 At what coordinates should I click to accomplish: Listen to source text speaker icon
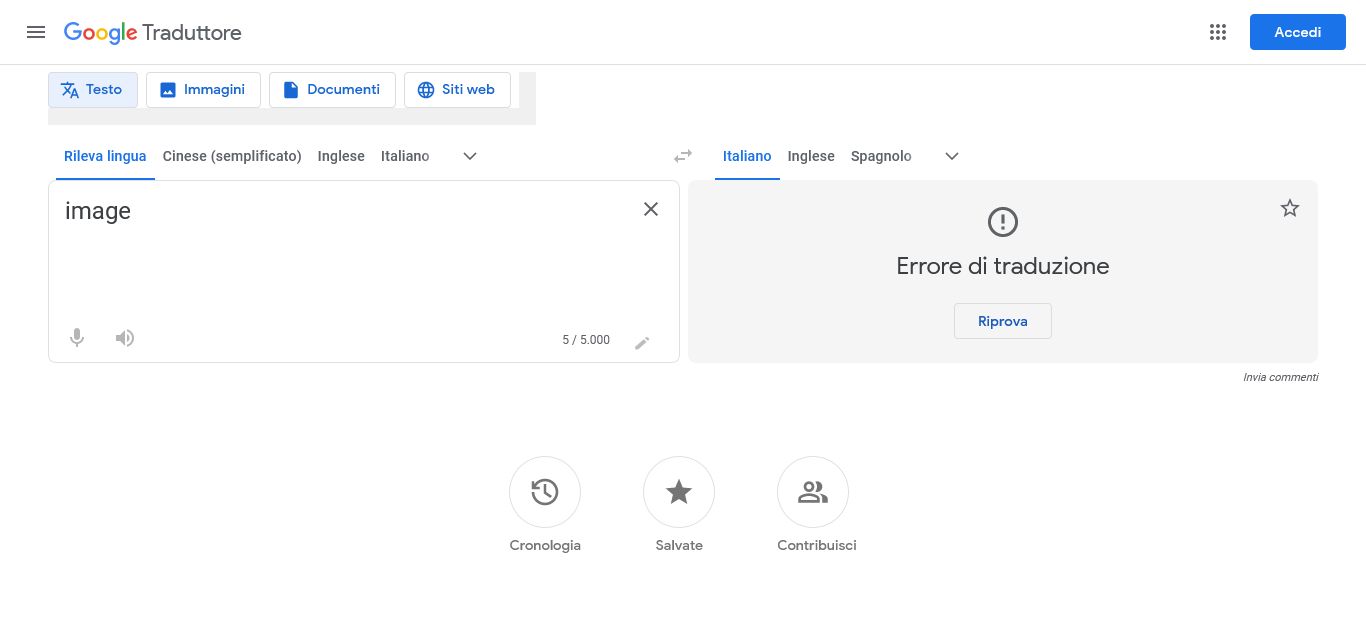(x=125, y=338)
